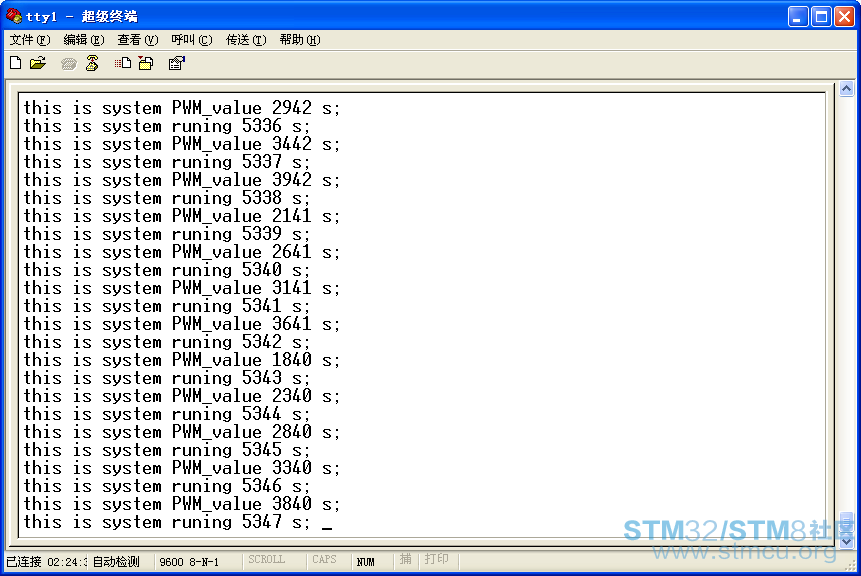This screenshot has height=576, width=861.
Task: Maximize the tty1 terminal window
Action: [x=821, y=16]
